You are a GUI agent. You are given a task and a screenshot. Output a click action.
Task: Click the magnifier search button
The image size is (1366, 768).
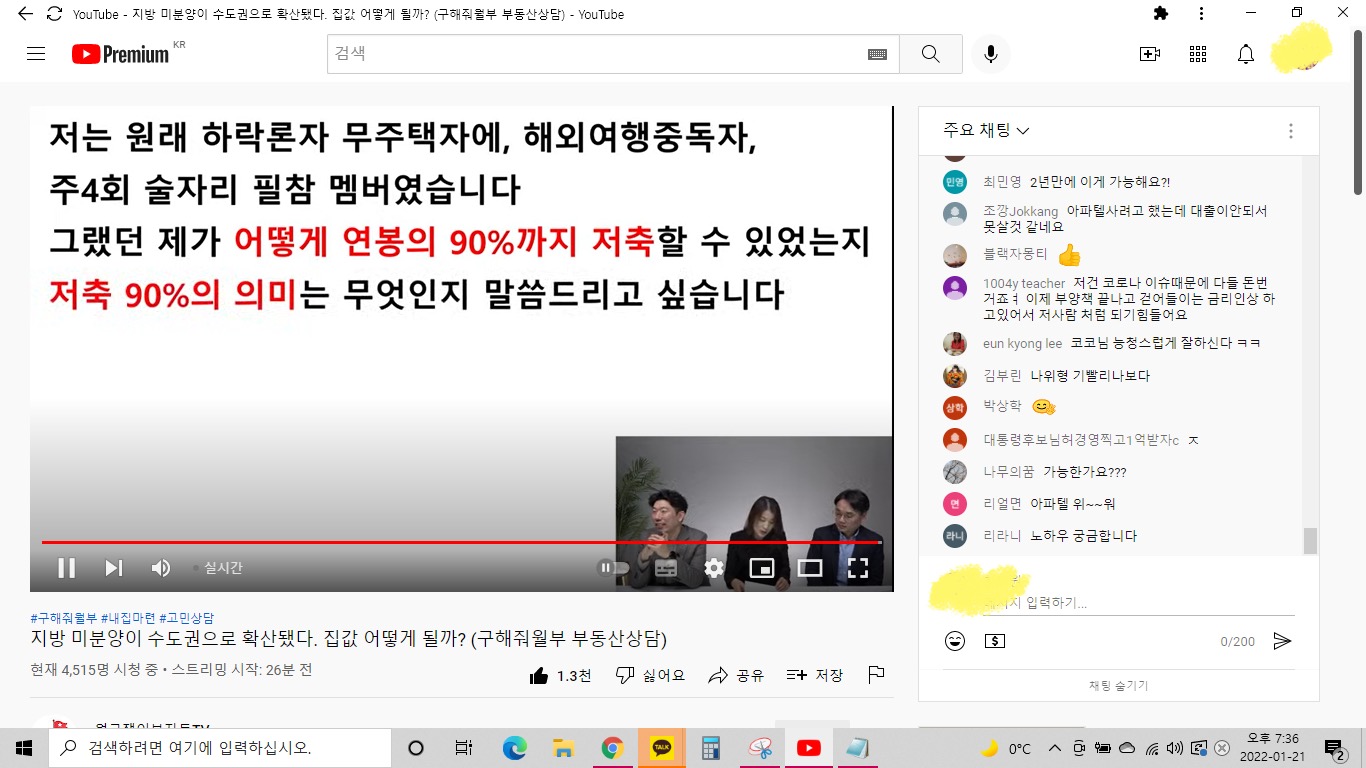pos(931,54)
